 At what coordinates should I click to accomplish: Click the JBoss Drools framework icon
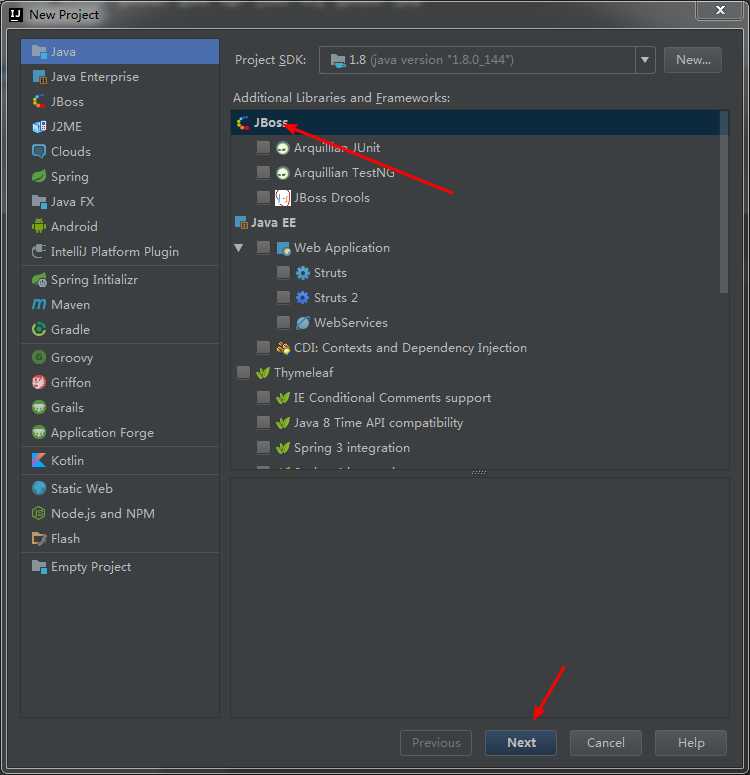283,198
